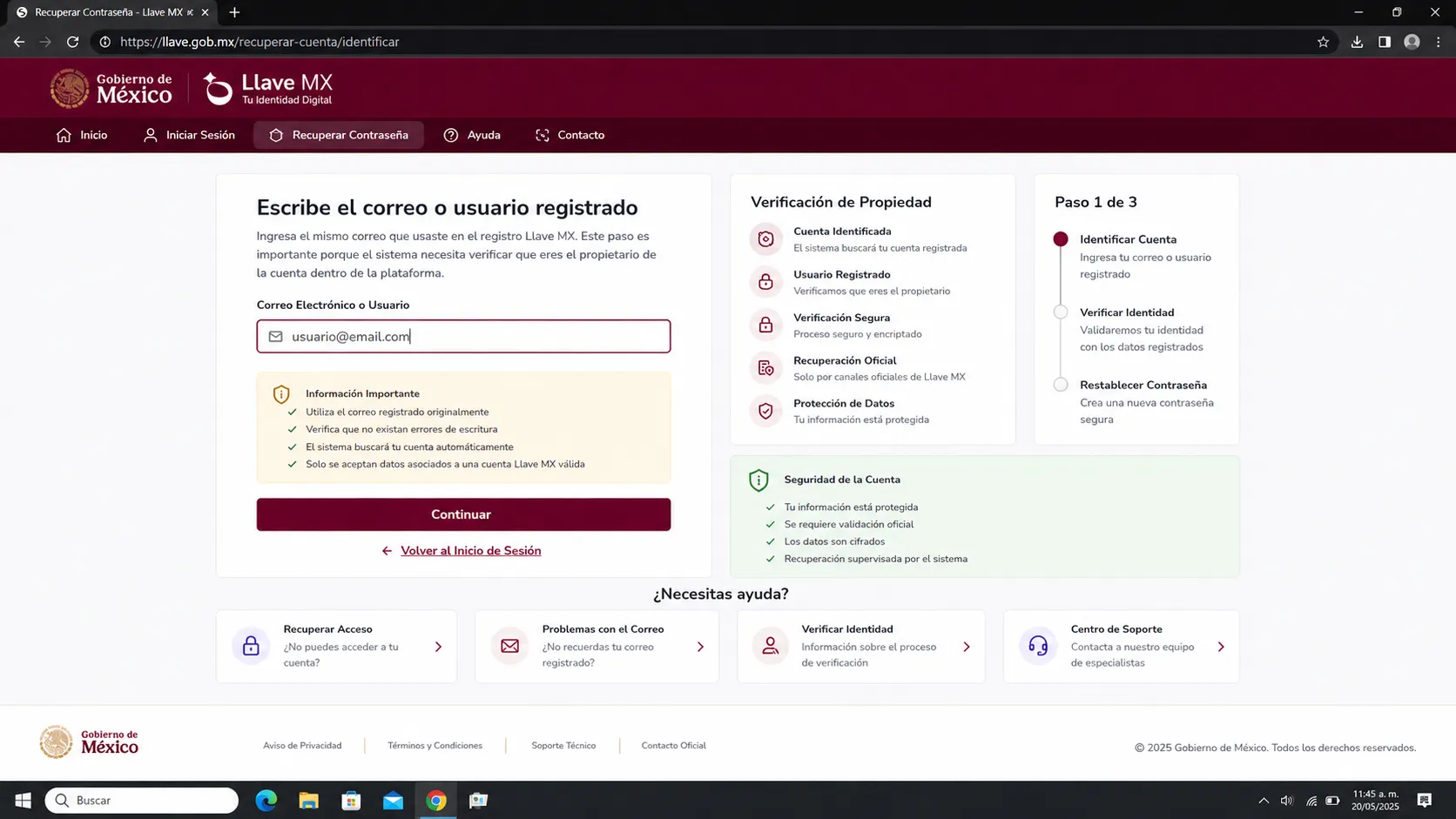Click the back arrow icon by Volver al Inicio
The height and width of the screenshot is (819, 1456).
pyautogui.click(x=388, y=551)
